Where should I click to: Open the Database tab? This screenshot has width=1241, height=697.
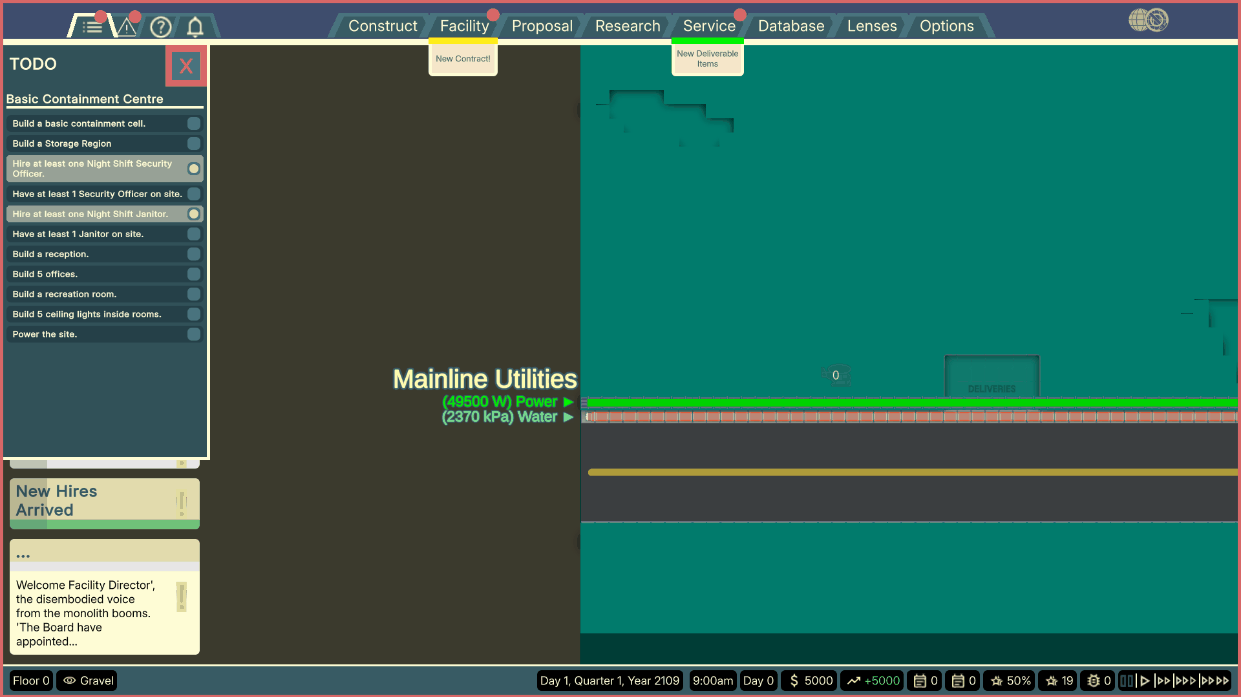(791, 26)
